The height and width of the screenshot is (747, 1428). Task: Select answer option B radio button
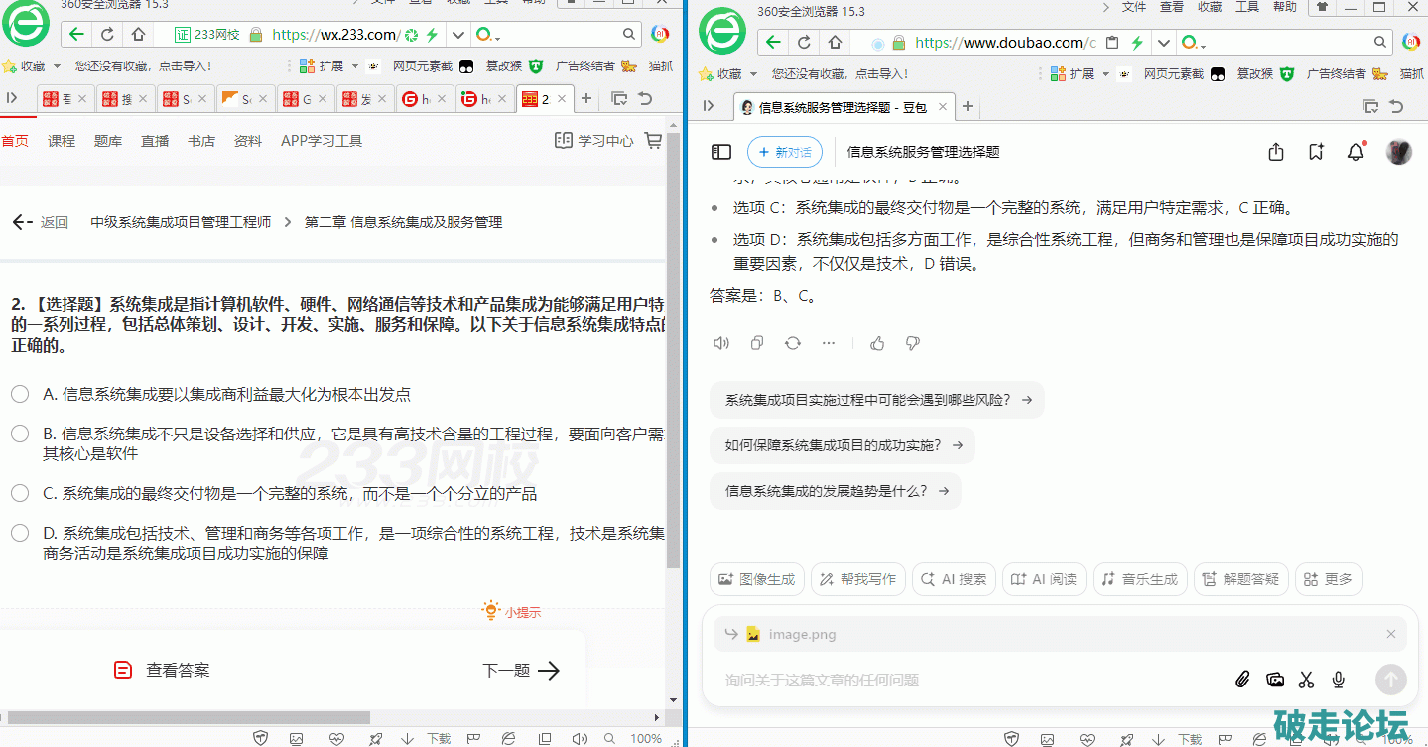pos(20,434)
